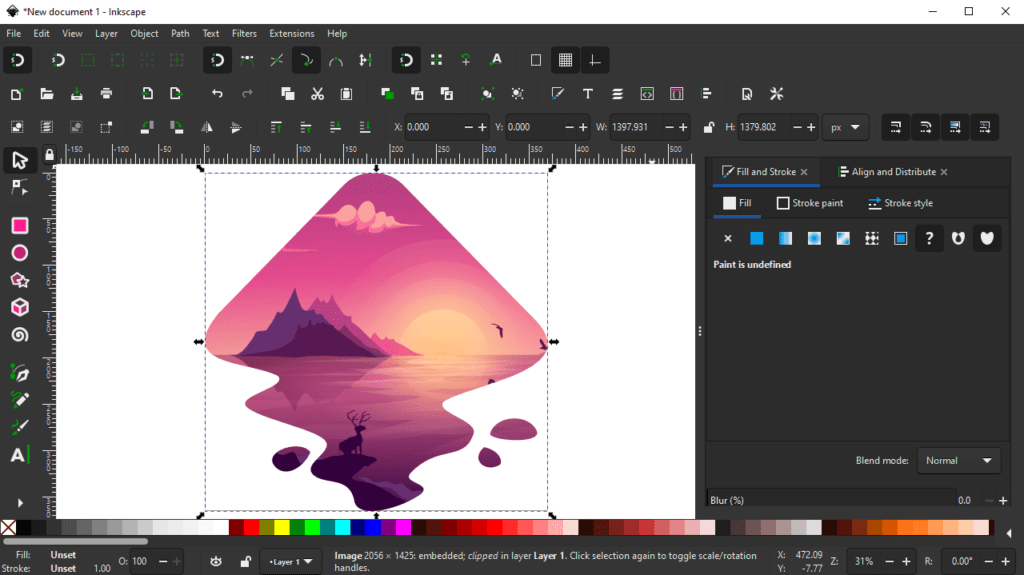Toggle master snapping button
Image resolution: width=1024 pixels, height=575 pixels.
[x=18, y=61]
